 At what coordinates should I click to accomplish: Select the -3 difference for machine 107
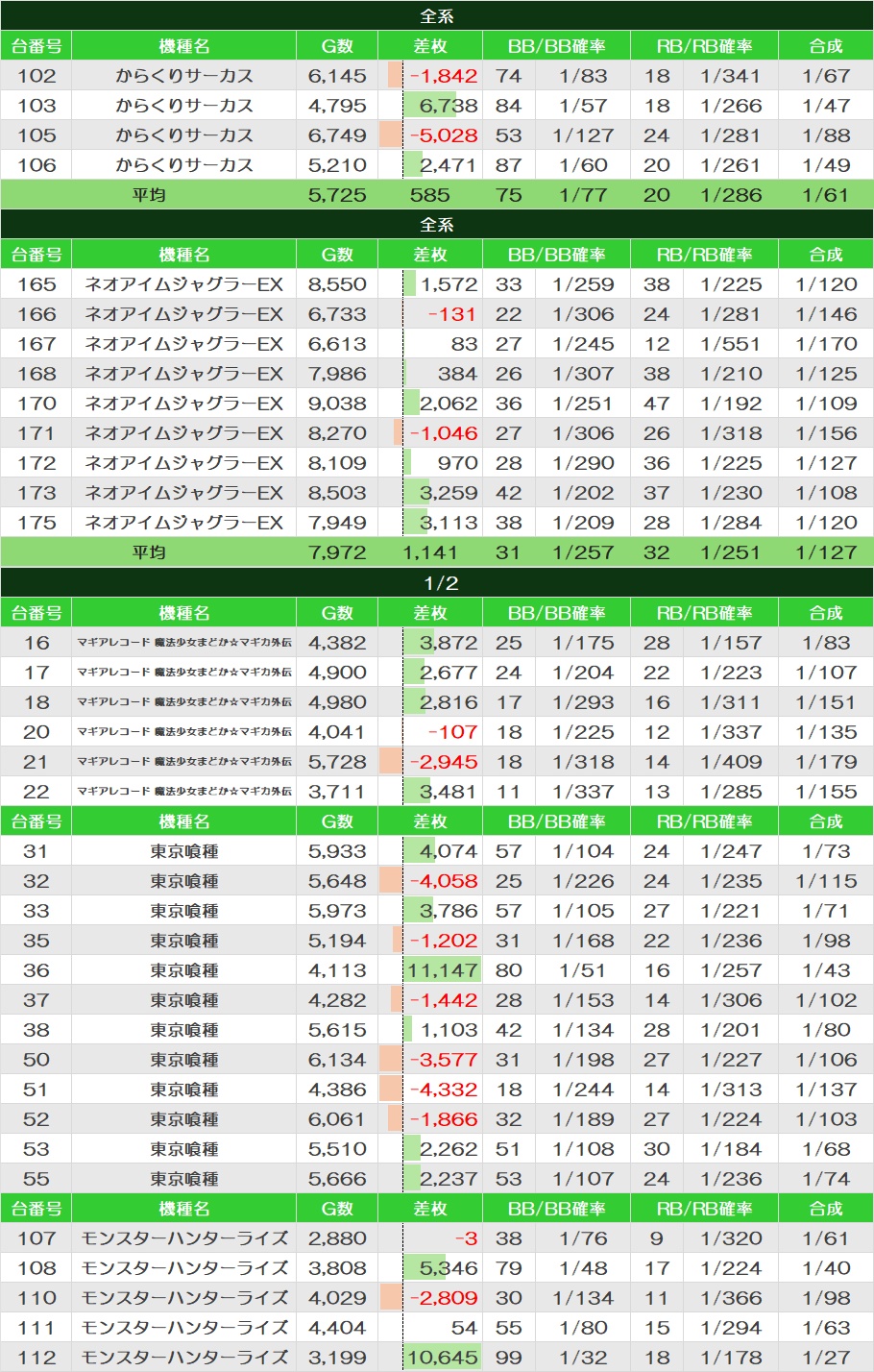pos(467,1238)
